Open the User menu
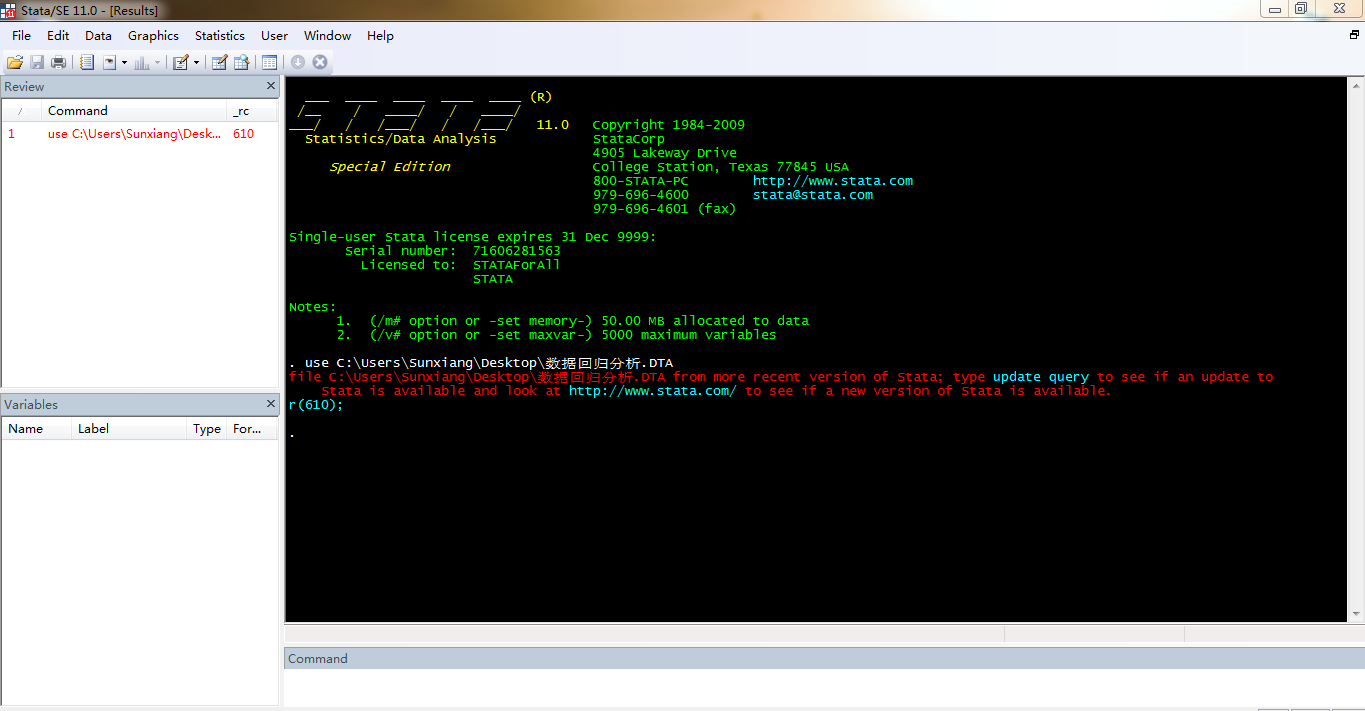The image size is (1365, 711). tap(274, 35)
